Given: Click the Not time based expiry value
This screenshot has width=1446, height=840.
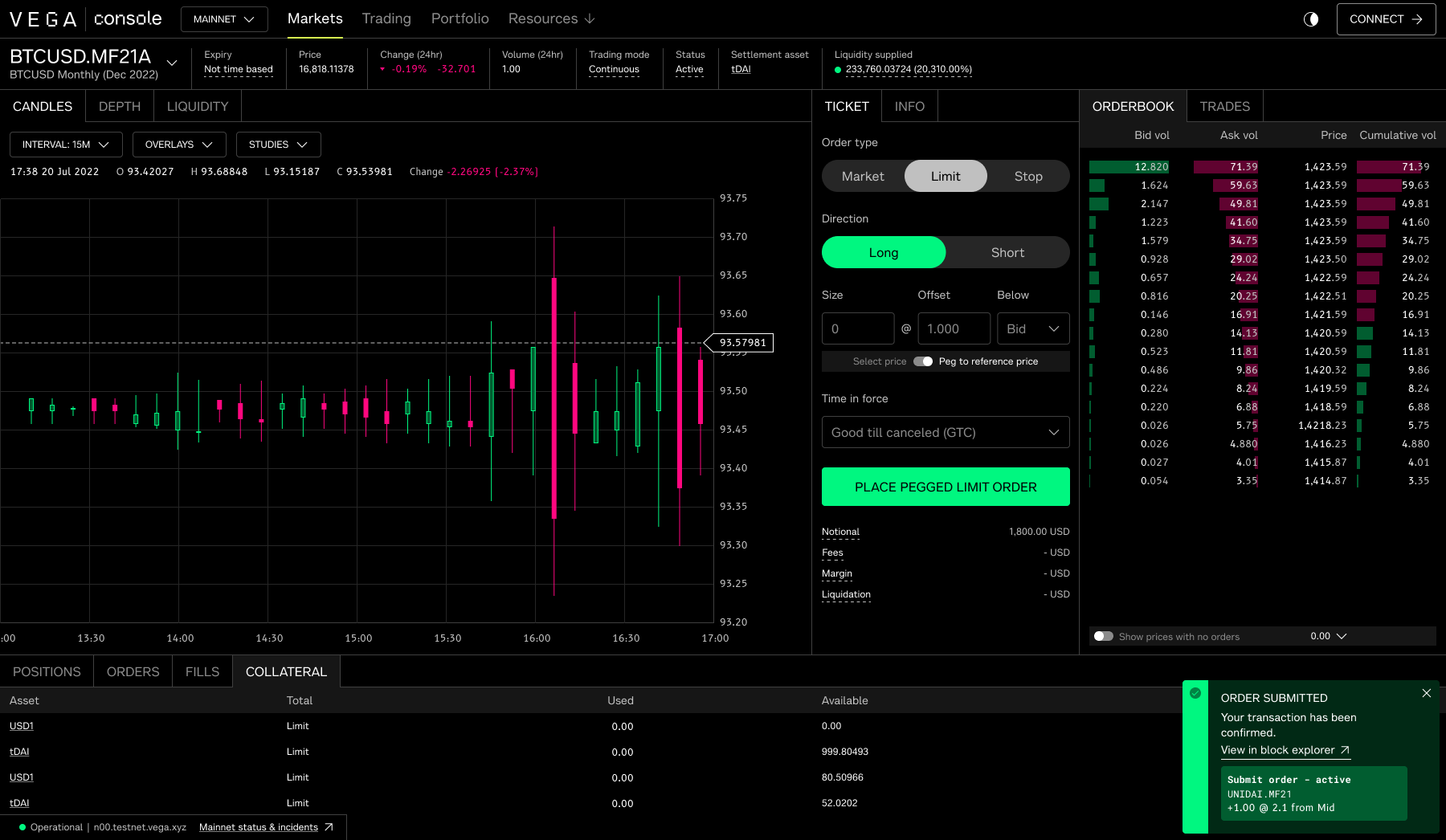Looking at the screenshot, I should click(x=239, y=70).
